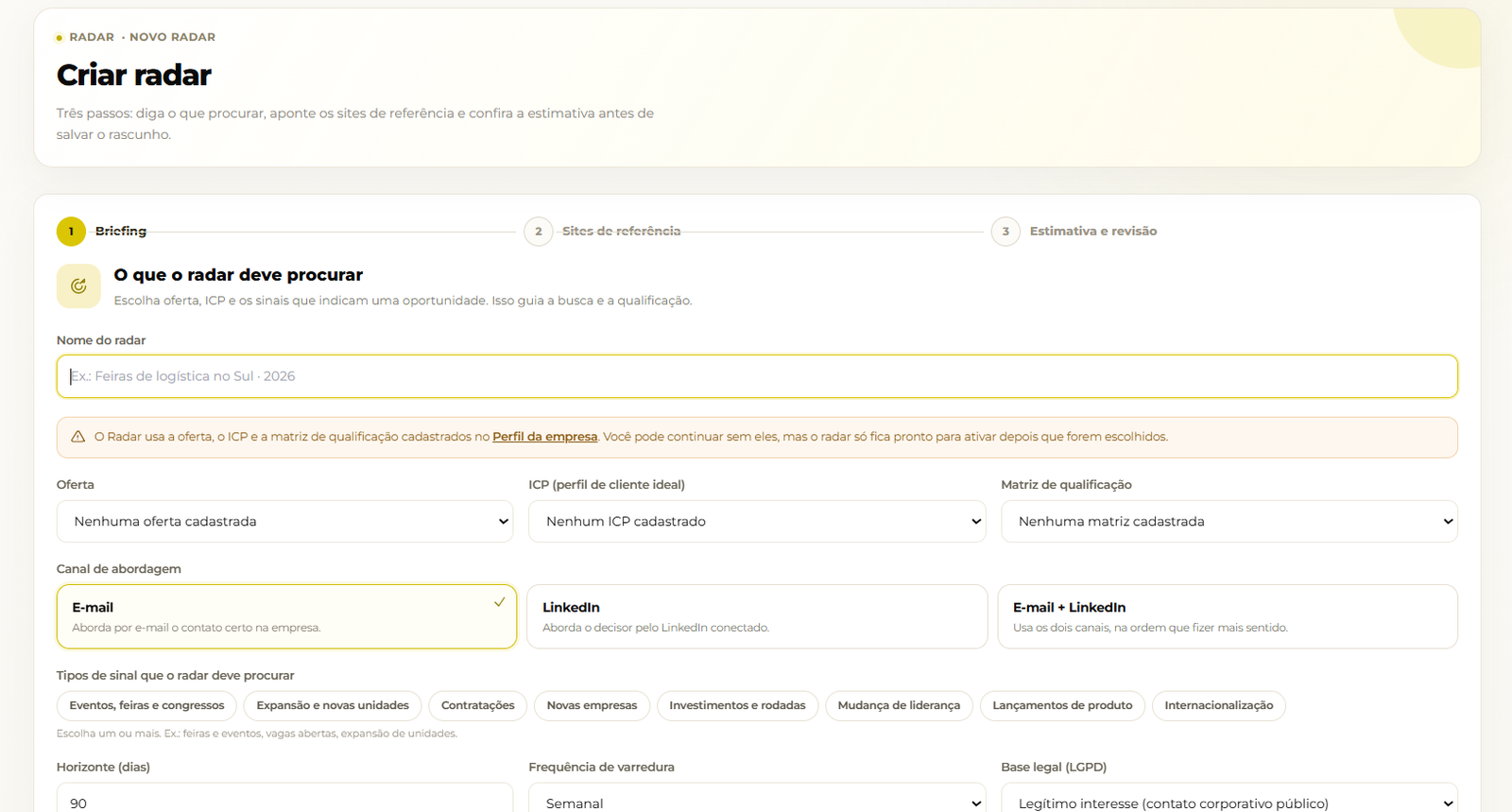This screenshot has width=1512, height=812.
Task: Click the warning triangle icon in notice
Action: point(78,437)
